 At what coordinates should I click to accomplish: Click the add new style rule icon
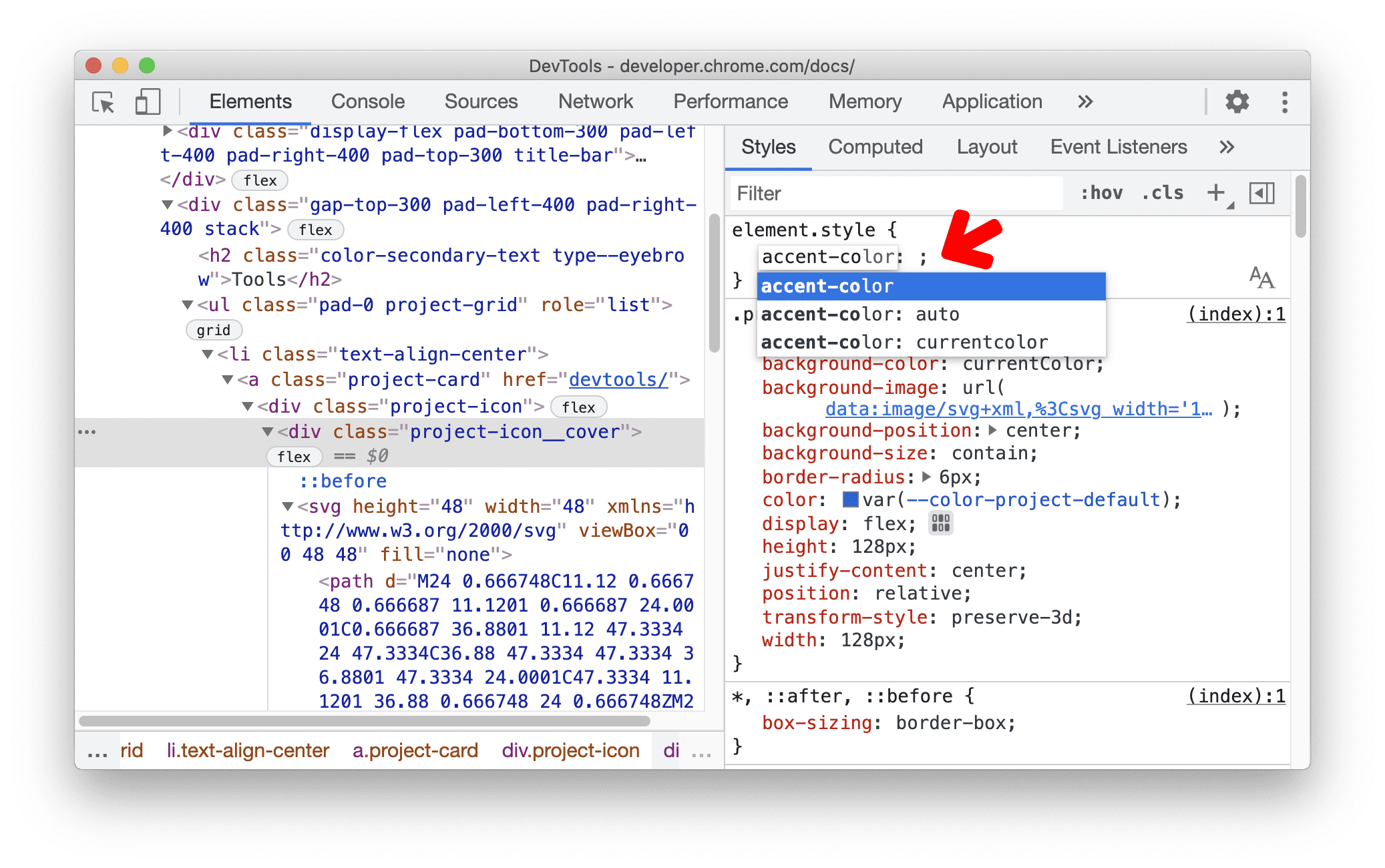click(1215, 192)
